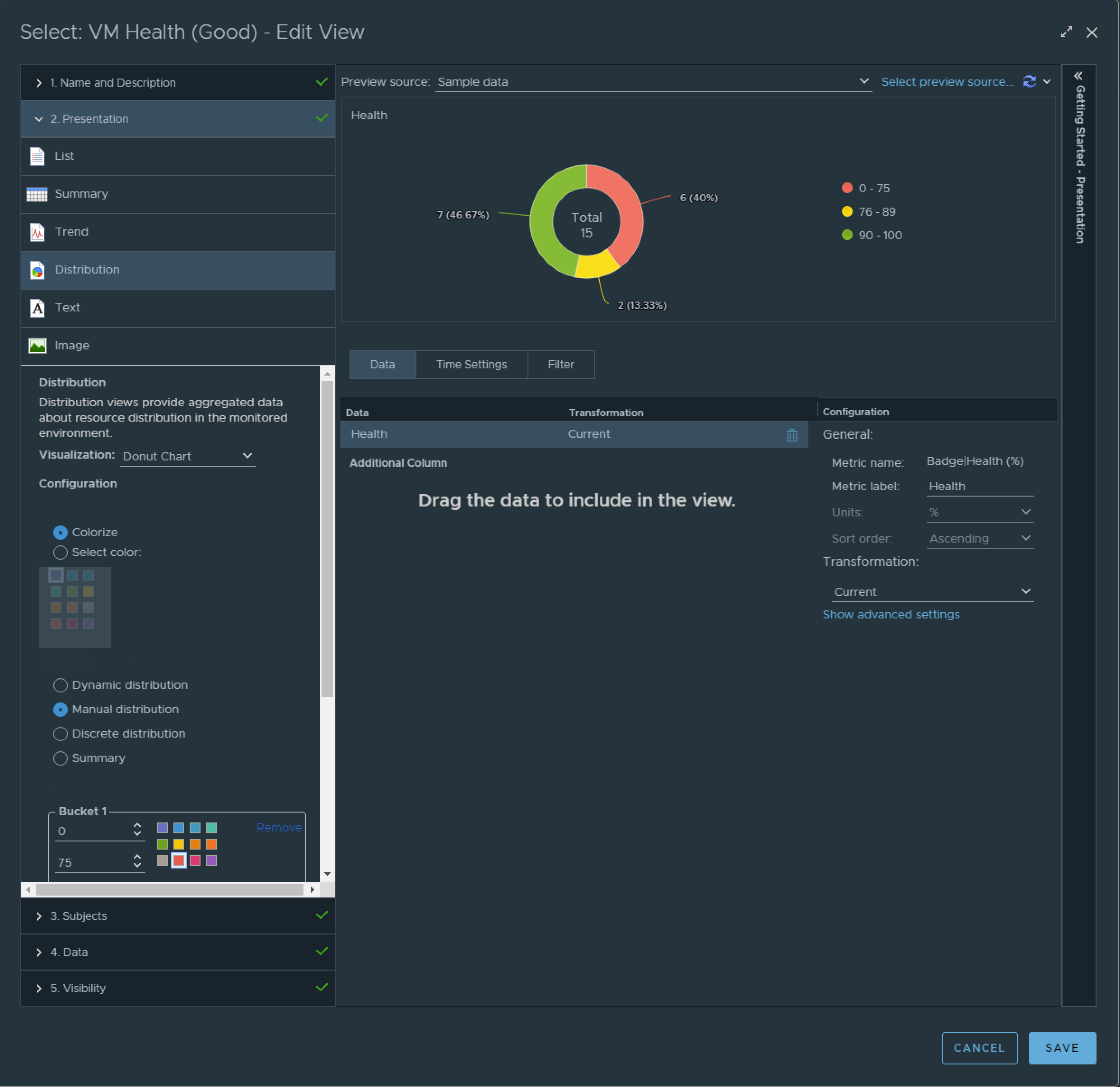This screenshot has height=1087, width=1120.
Task: Select Discrete distribution radio button
Action: point(60,734)
